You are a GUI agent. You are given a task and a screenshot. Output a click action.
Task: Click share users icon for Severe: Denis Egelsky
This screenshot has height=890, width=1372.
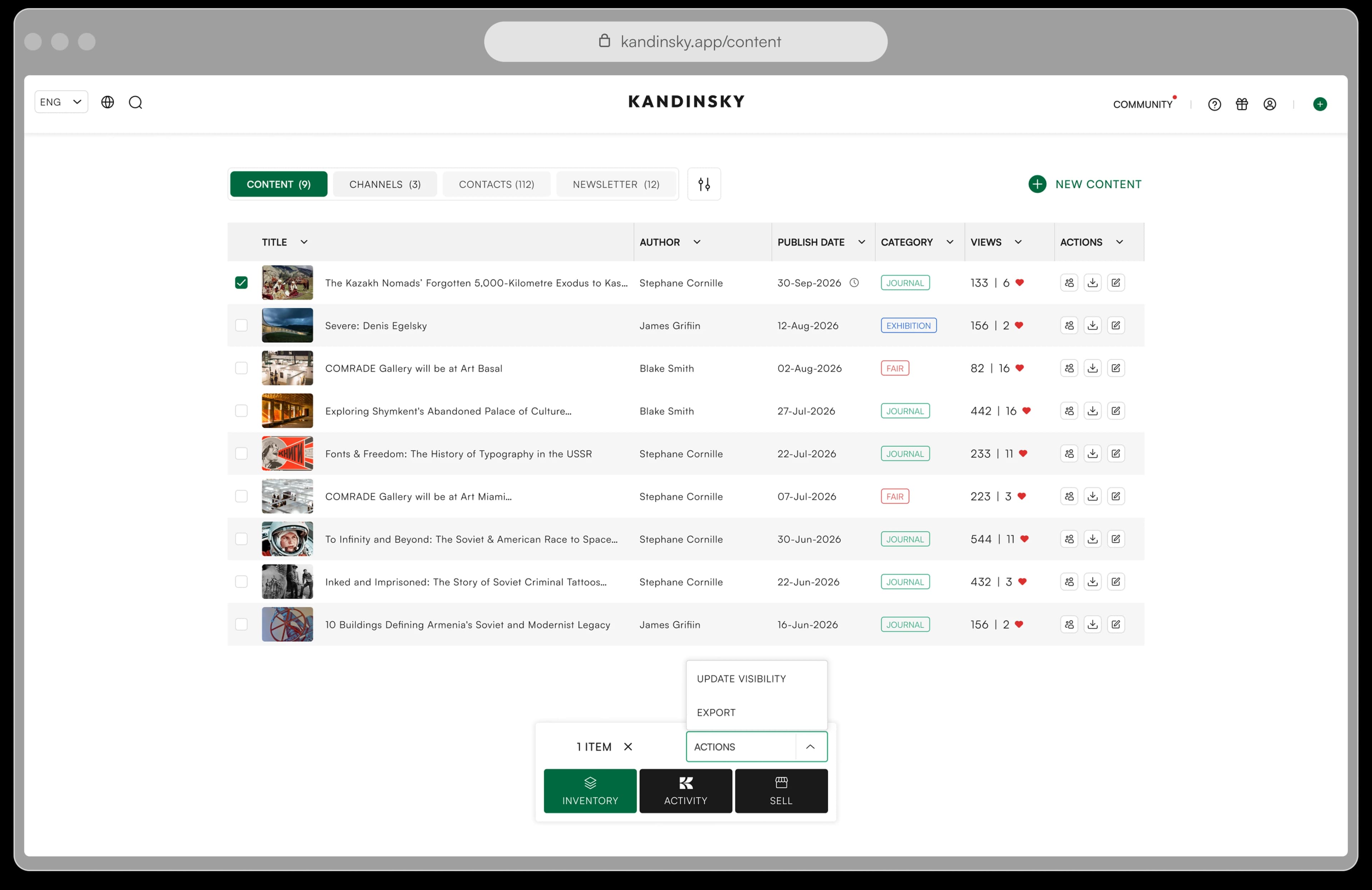click(x=1069, y=325)
